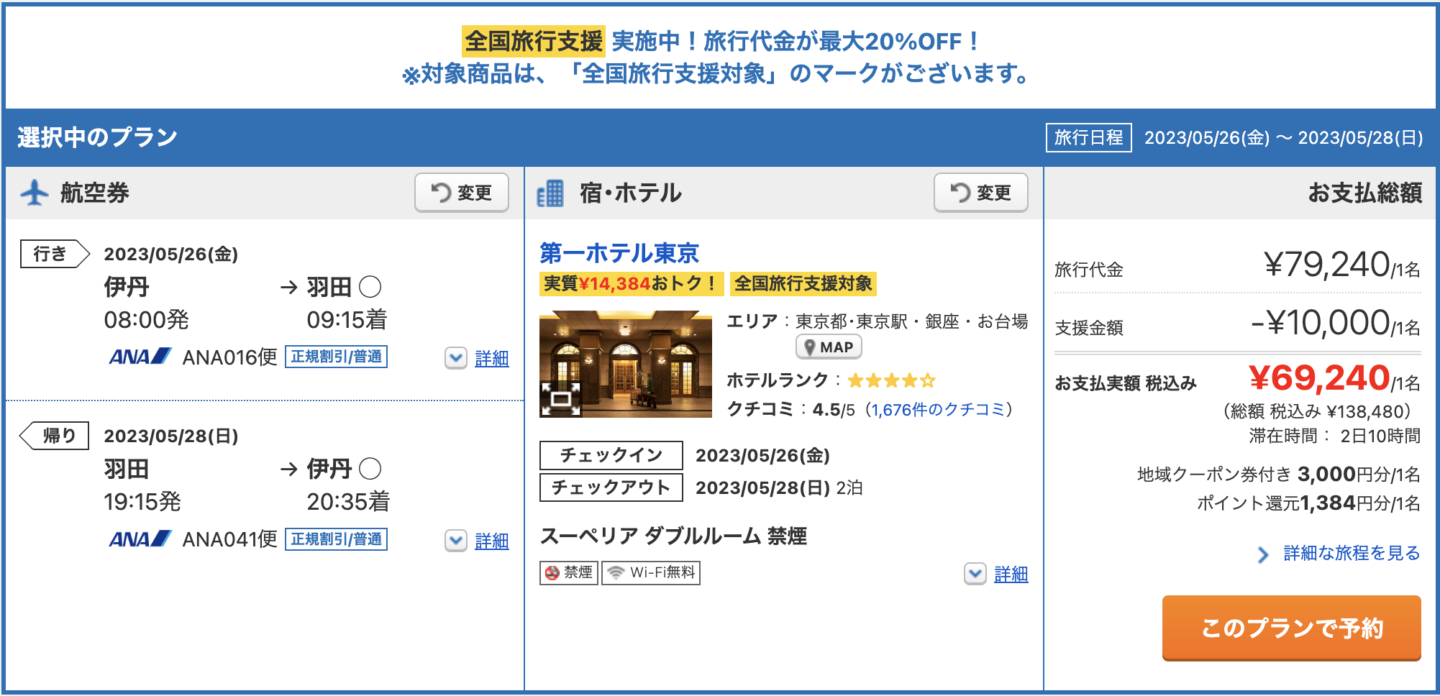
Task: Expand details arrow for the ANA041便 flight
Action: pyautogui.click(x=456, y=541)
